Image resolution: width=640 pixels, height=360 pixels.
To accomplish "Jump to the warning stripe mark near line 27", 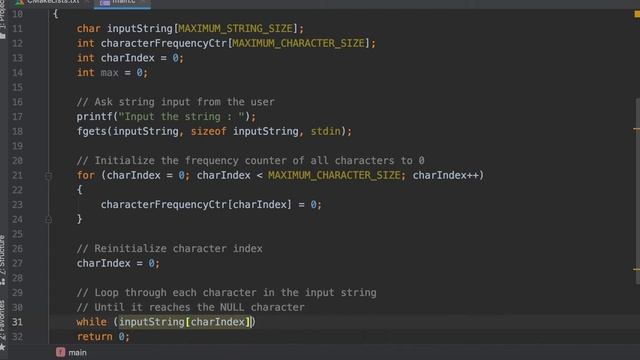I will (x=636, y=269).
